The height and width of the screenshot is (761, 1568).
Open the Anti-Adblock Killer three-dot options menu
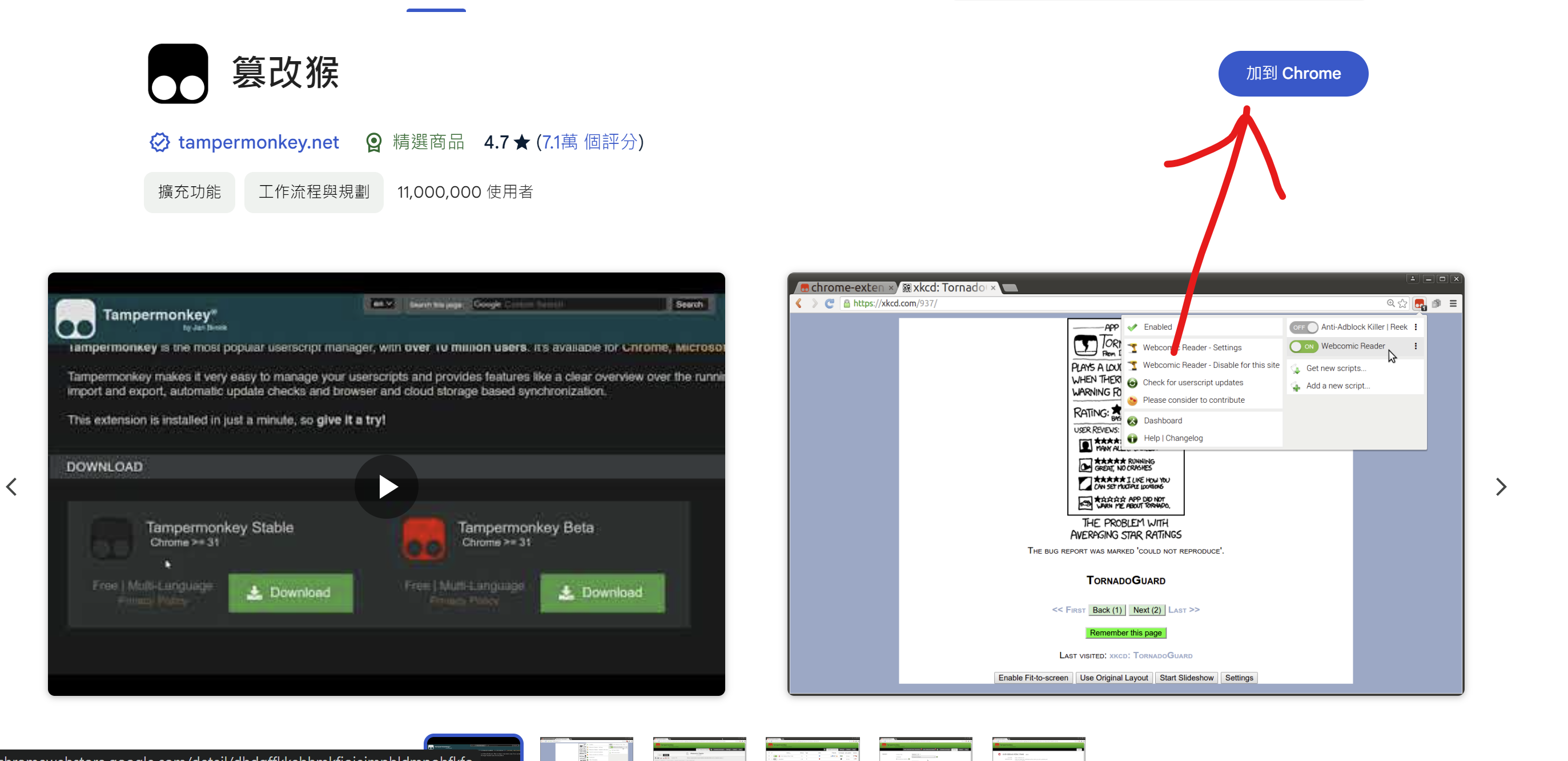point(1416,327)
